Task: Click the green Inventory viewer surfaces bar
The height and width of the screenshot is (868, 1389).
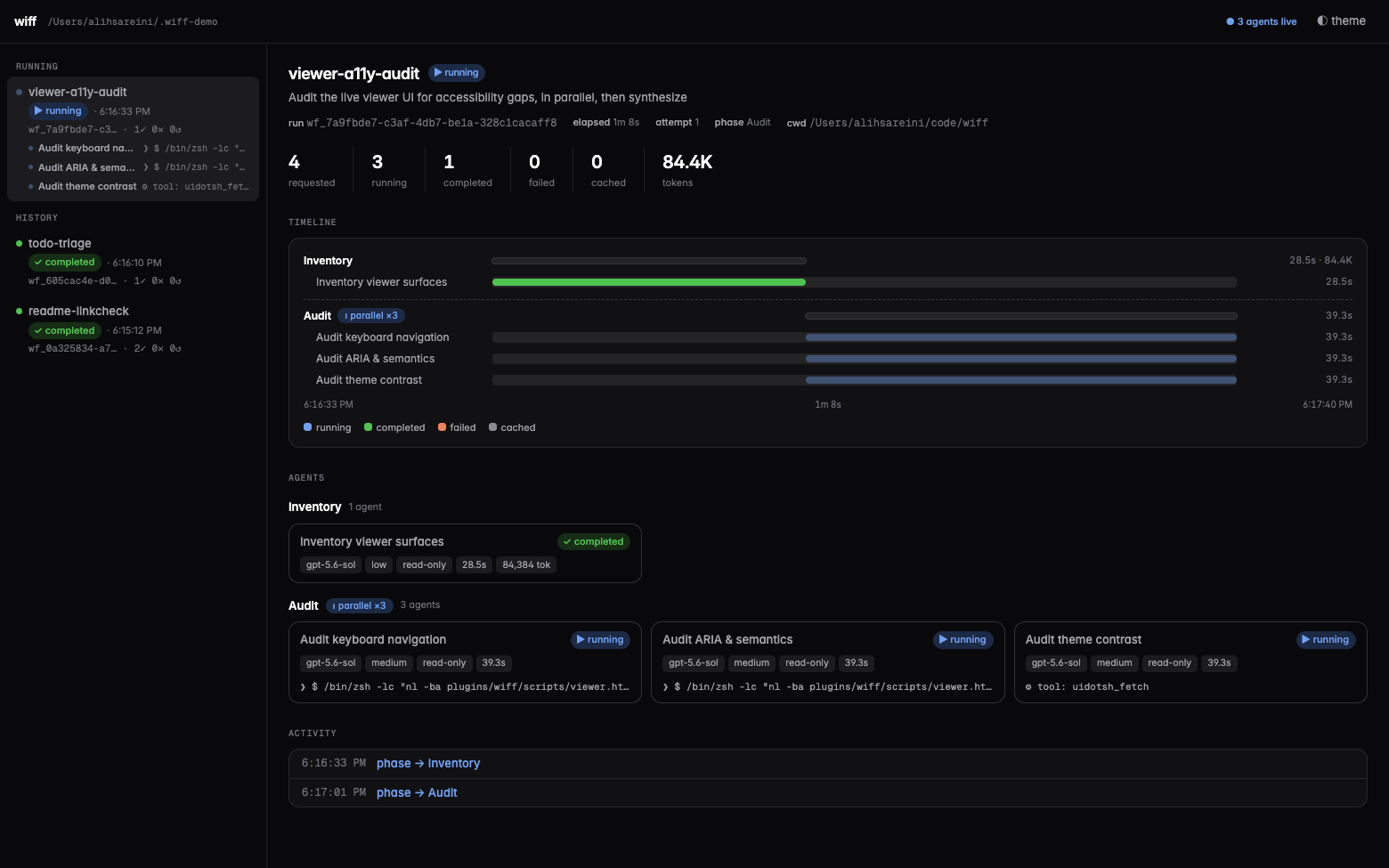Action: coord(649,282)
